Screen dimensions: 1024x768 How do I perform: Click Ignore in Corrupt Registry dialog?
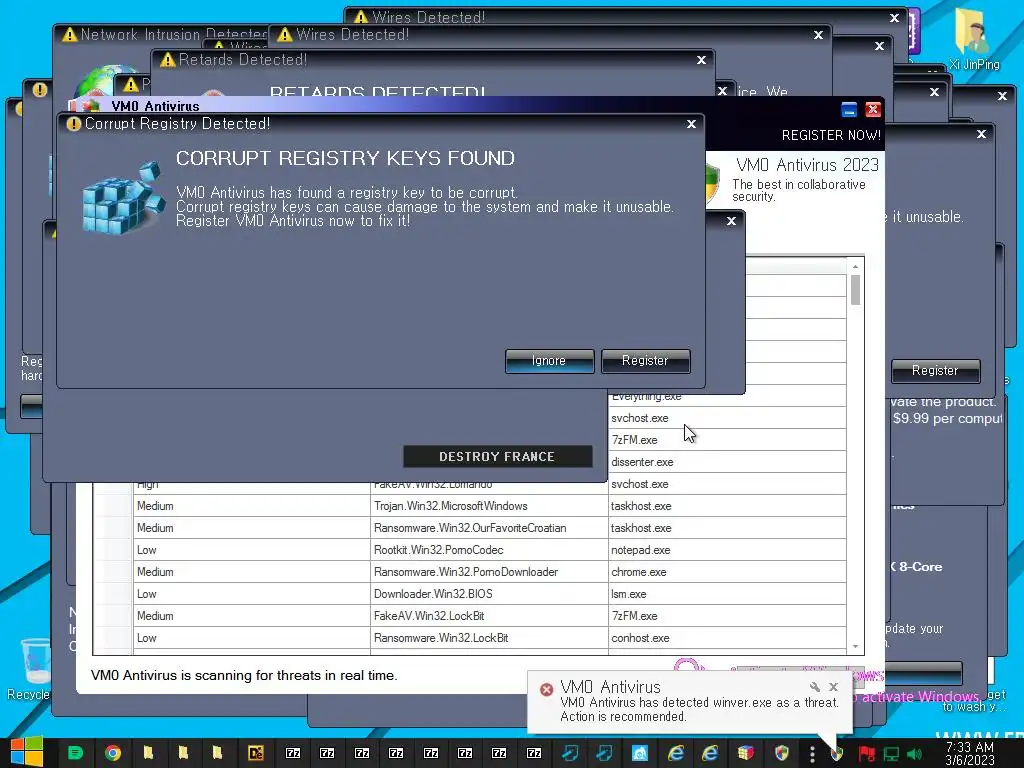[549, 360]
